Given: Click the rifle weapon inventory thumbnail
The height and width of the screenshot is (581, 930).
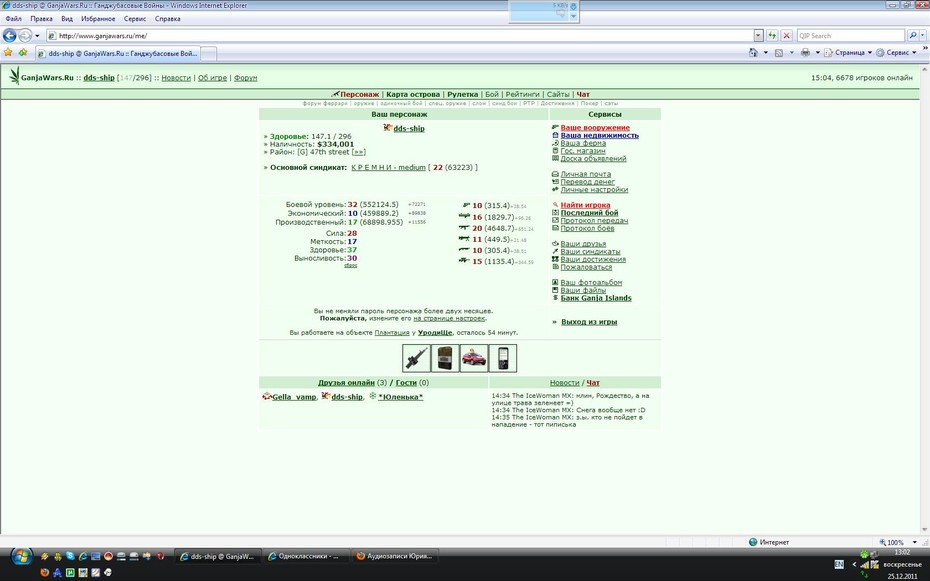Looking at the screenshot, I should [x=416, y=358].
